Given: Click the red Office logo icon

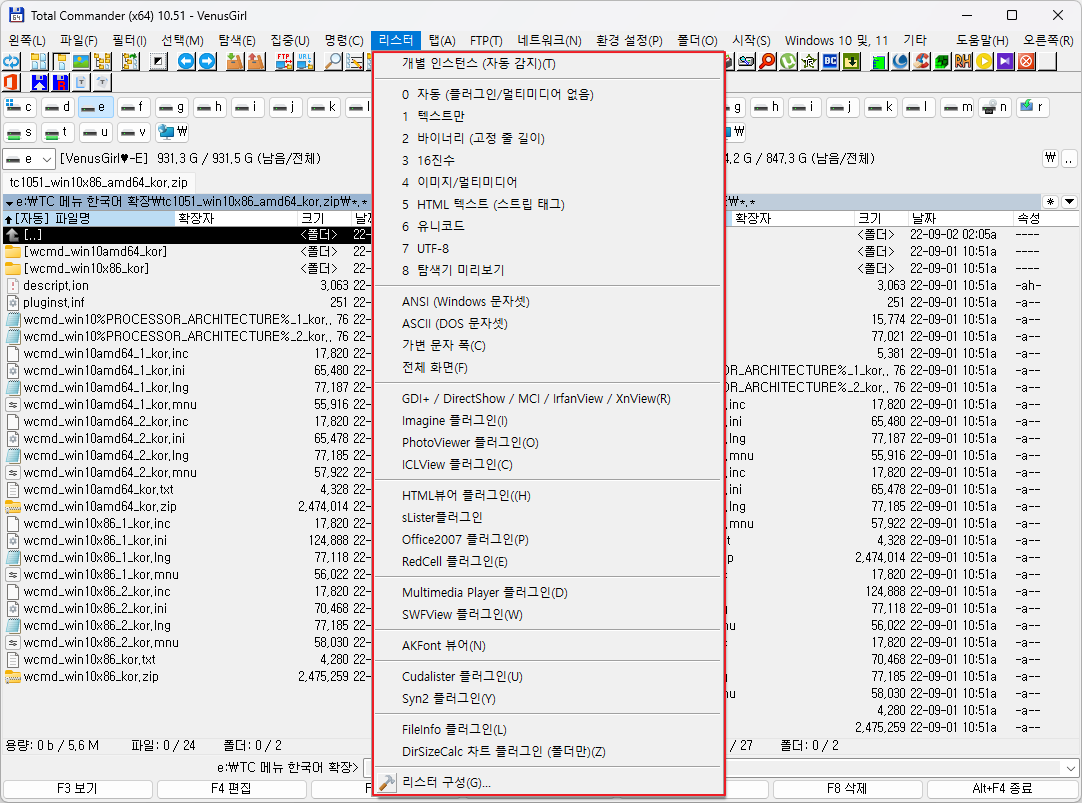Looking at the screenshot, I should pyautogui.click(x=11, y=83).
